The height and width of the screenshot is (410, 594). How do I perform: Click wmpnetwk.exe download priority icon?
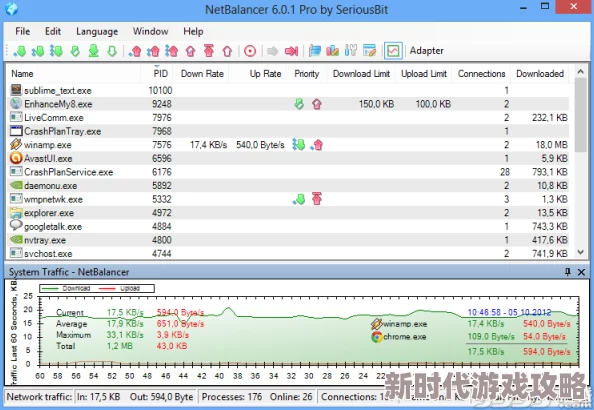(299, 199)
